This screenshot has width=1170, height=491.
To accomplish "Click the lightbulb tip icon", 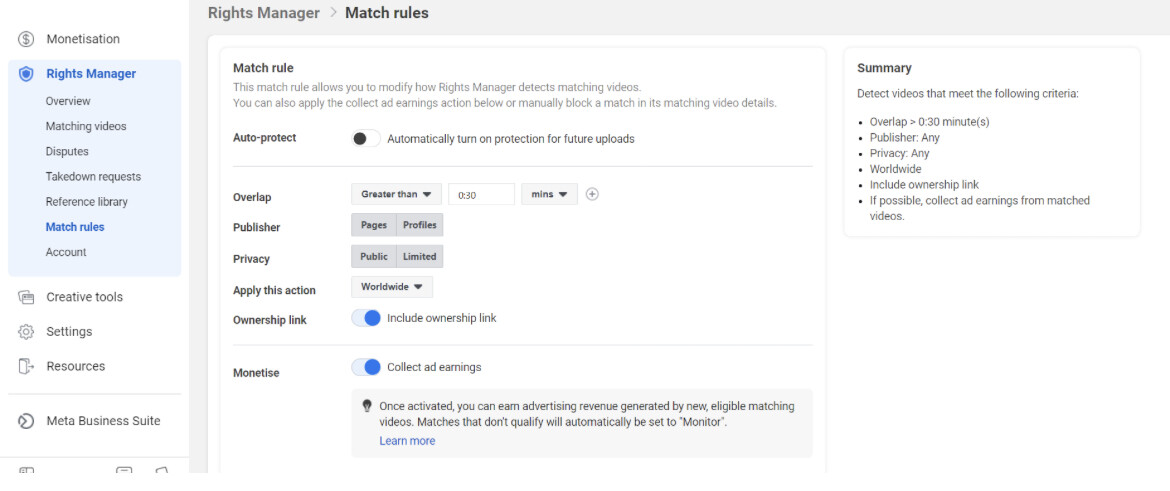I will 367,406.
